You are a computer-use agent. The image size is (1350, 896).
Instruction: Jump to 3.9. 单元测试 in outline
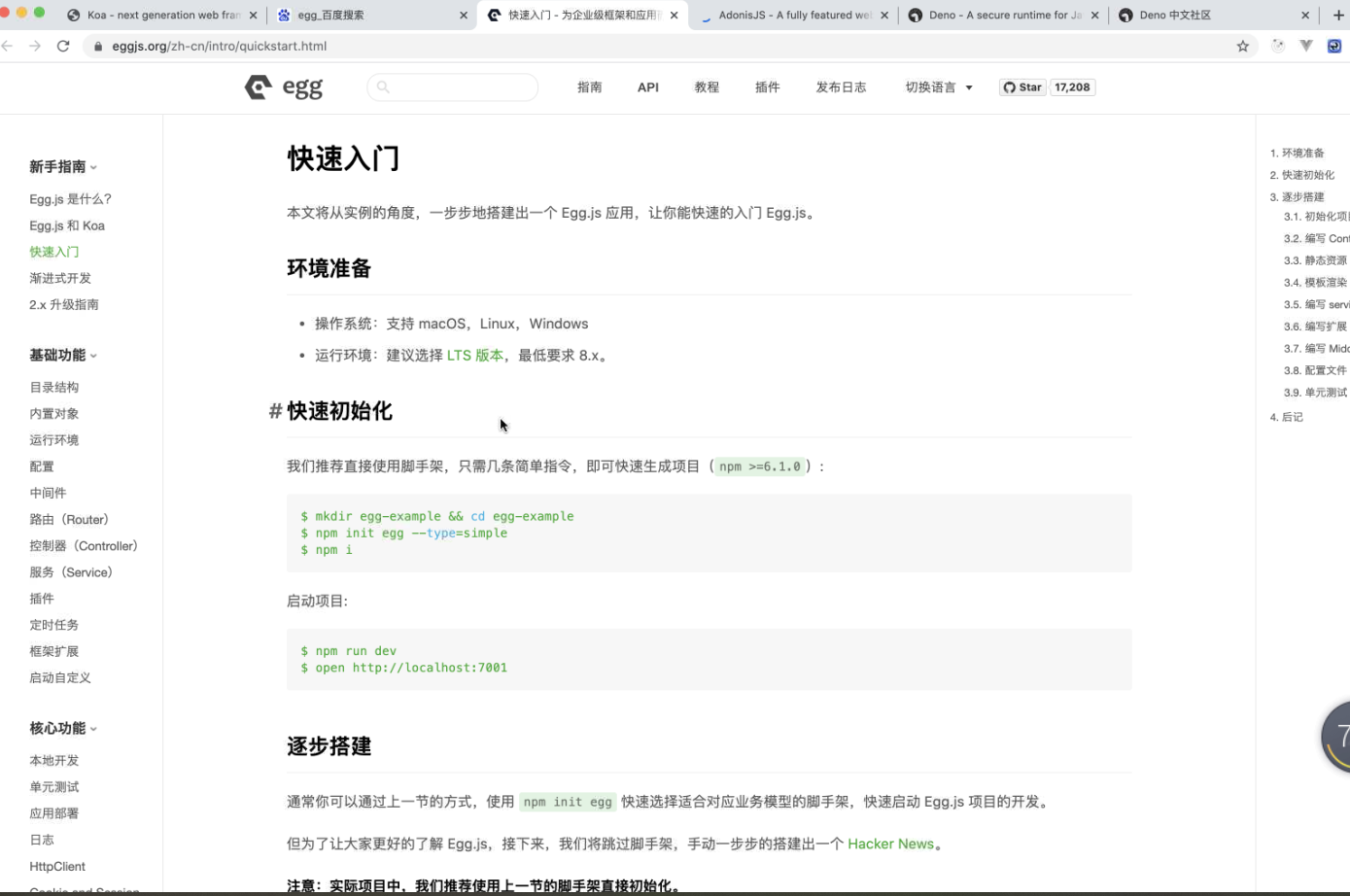coord(1315,393)
